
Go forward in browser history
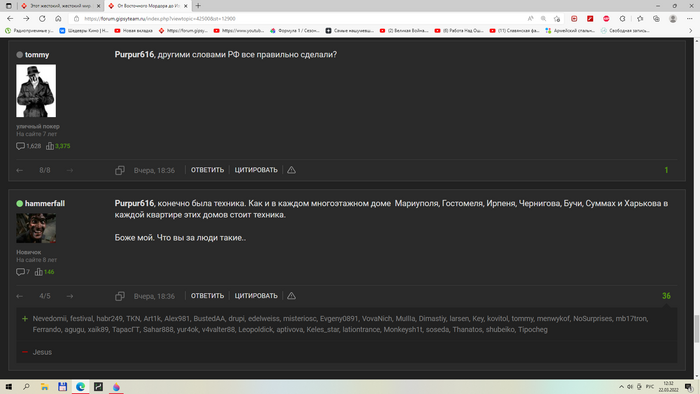click(x=26, y=19)
